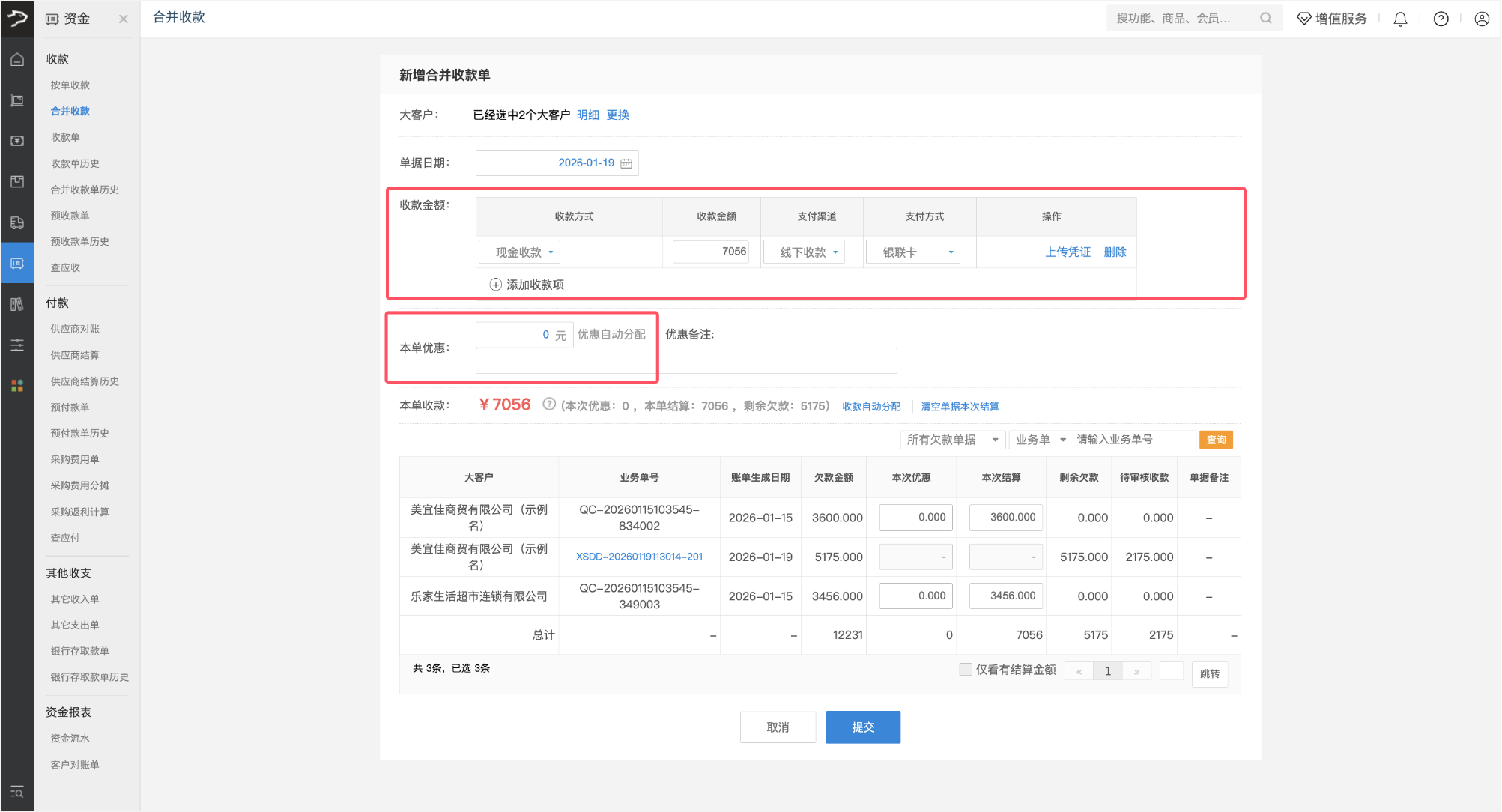Screen dimensions: 1502x812
Task: Click the help icon beside ¥7056
Action: tap(549, 405)
